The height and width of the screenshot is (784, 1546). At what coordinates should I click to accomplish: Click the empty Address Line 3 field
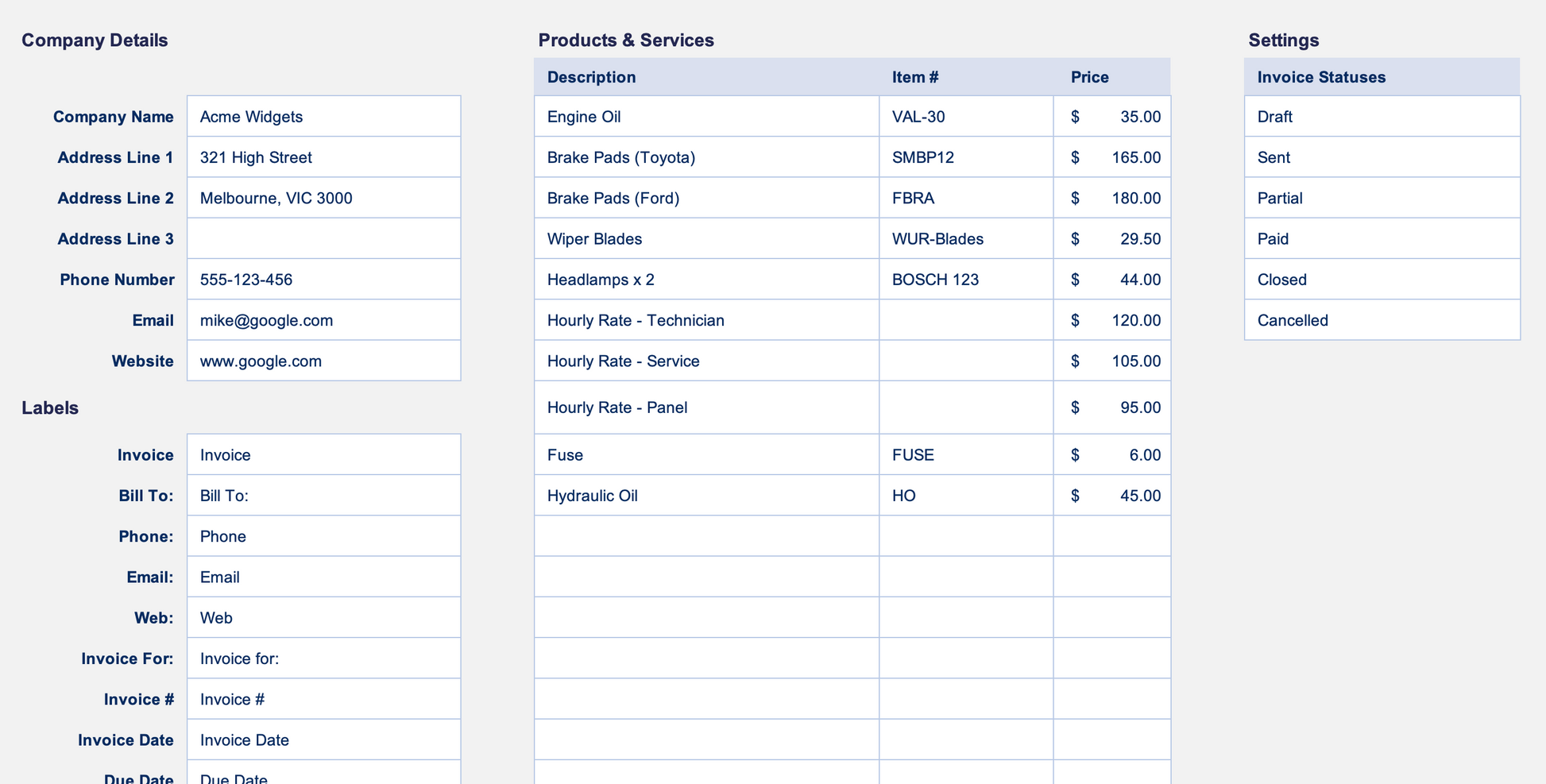pos(323,238)
